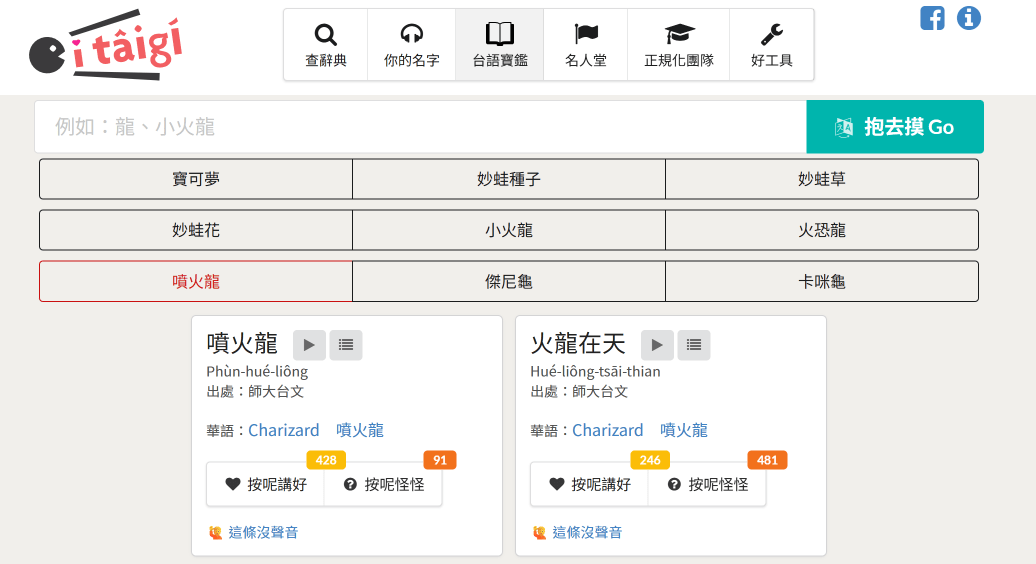Click romanization Hué-liông-tsāi-thian text
Image resolution: width=1036 pixels, height=564 pixels.
tap(595, 372)
